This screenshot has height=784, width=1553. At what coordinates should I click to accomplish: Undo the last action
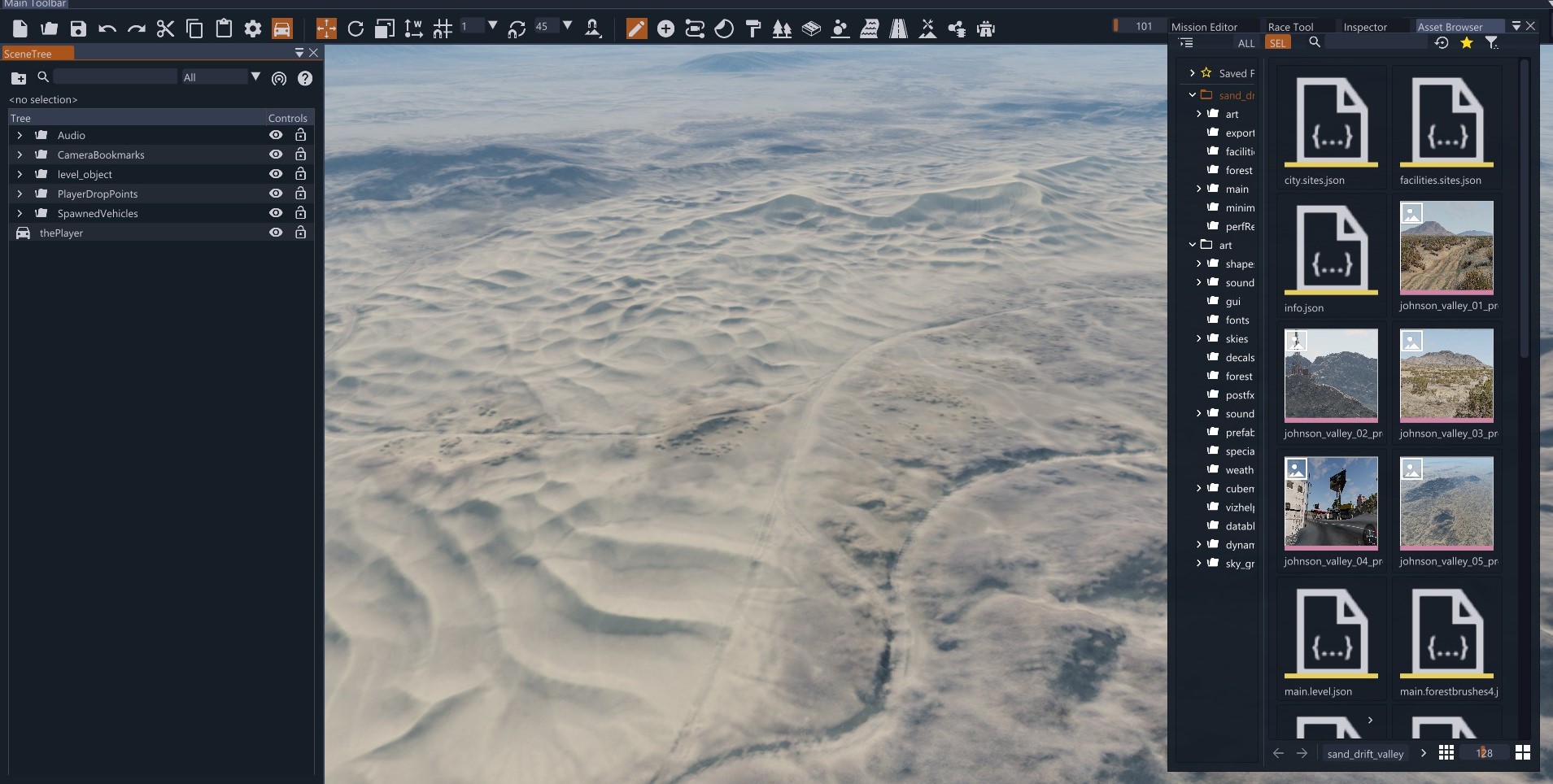click(107, 29)
